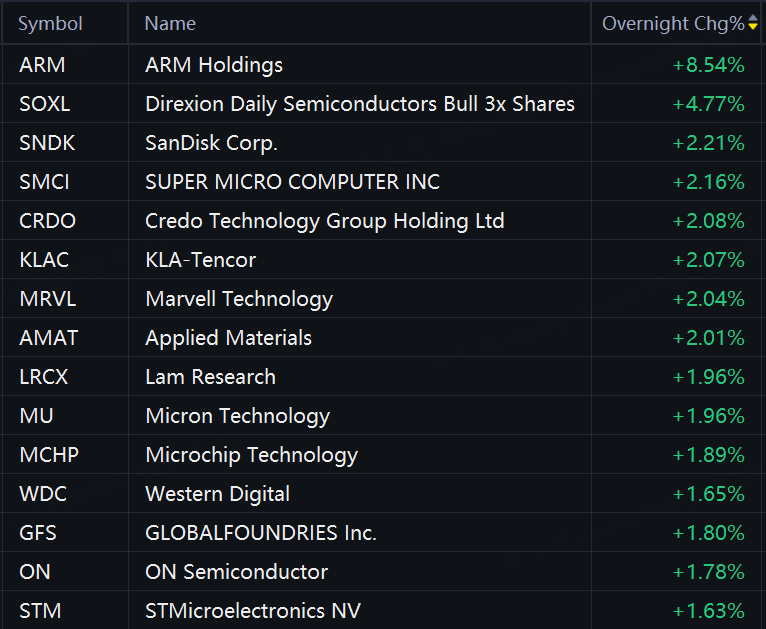
Task: Click the AMAT ticker symbol
Action: click(48, 338)
